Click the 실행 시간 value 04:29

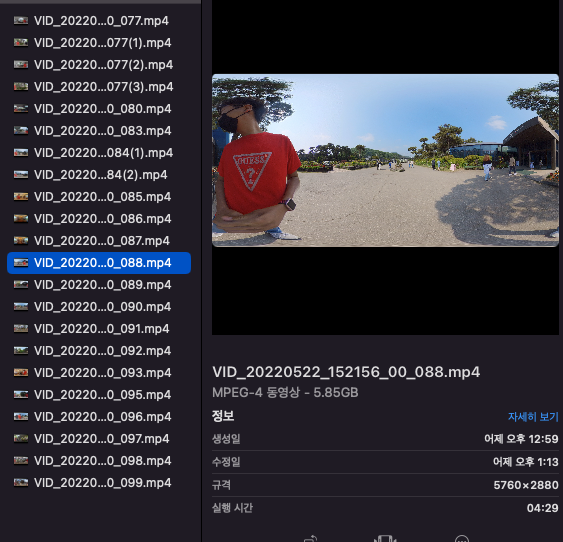543,508
